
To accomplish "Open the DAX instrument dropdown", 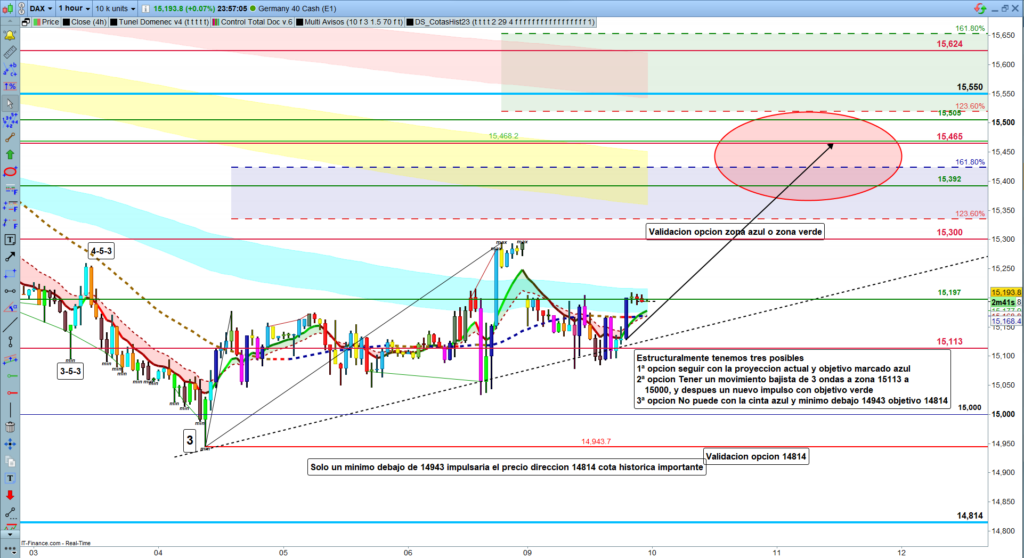I will 36,6.
